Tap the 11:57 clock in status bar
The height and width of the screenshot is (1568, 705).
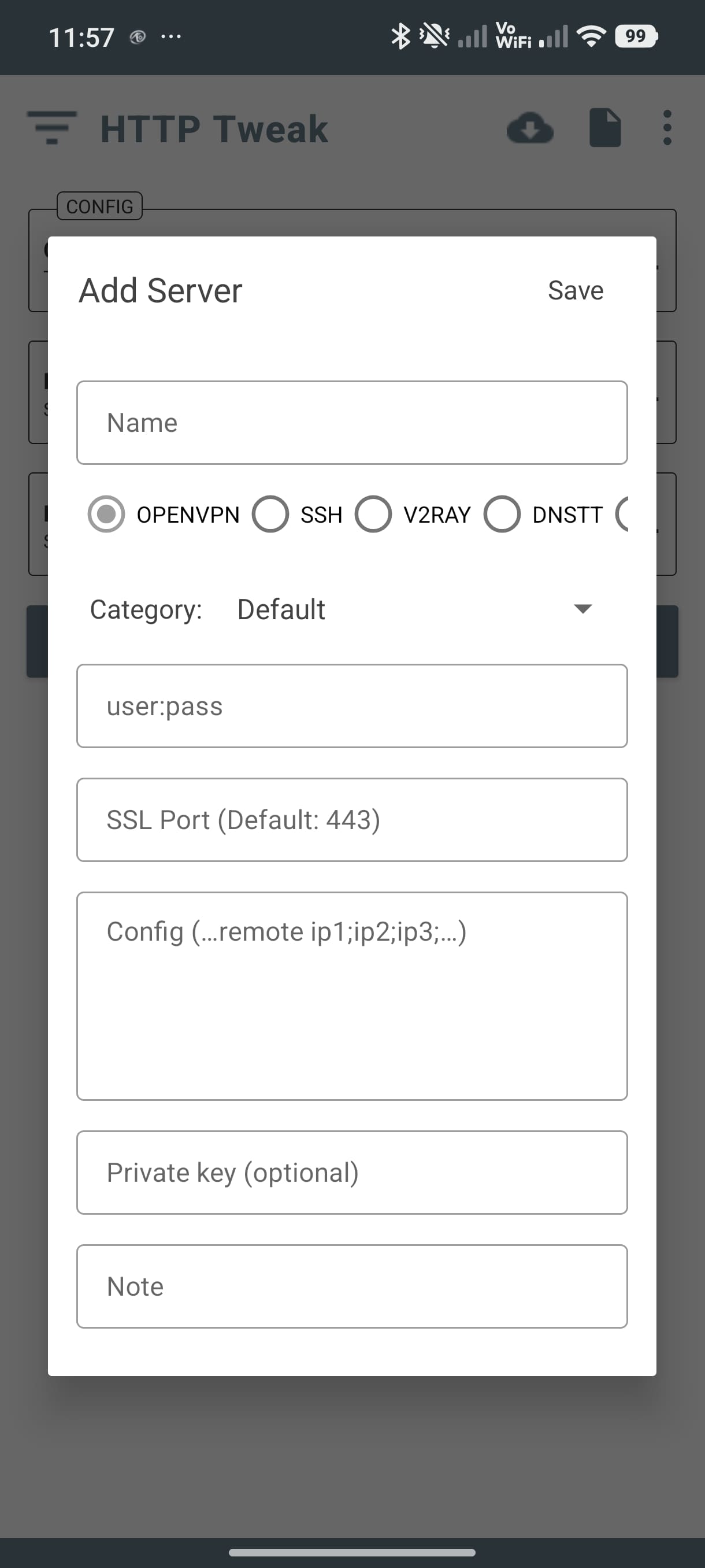(81, 37)
